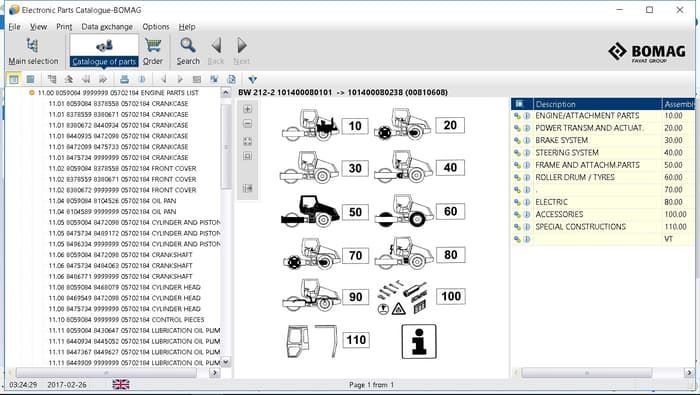
Task: Launch the Search magnifier tool
Action: click(x=188, y=52)
